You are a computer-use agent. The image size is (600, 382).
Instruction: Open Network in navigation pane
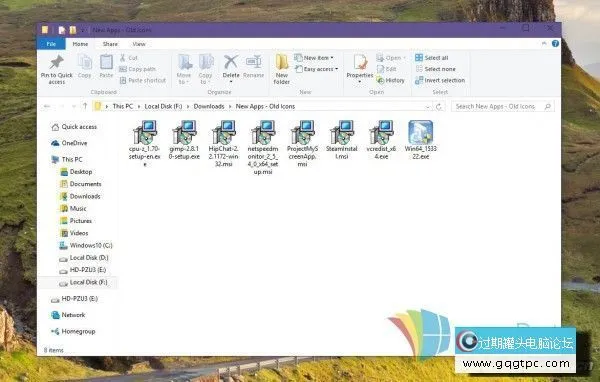click(x=68, y=315)
